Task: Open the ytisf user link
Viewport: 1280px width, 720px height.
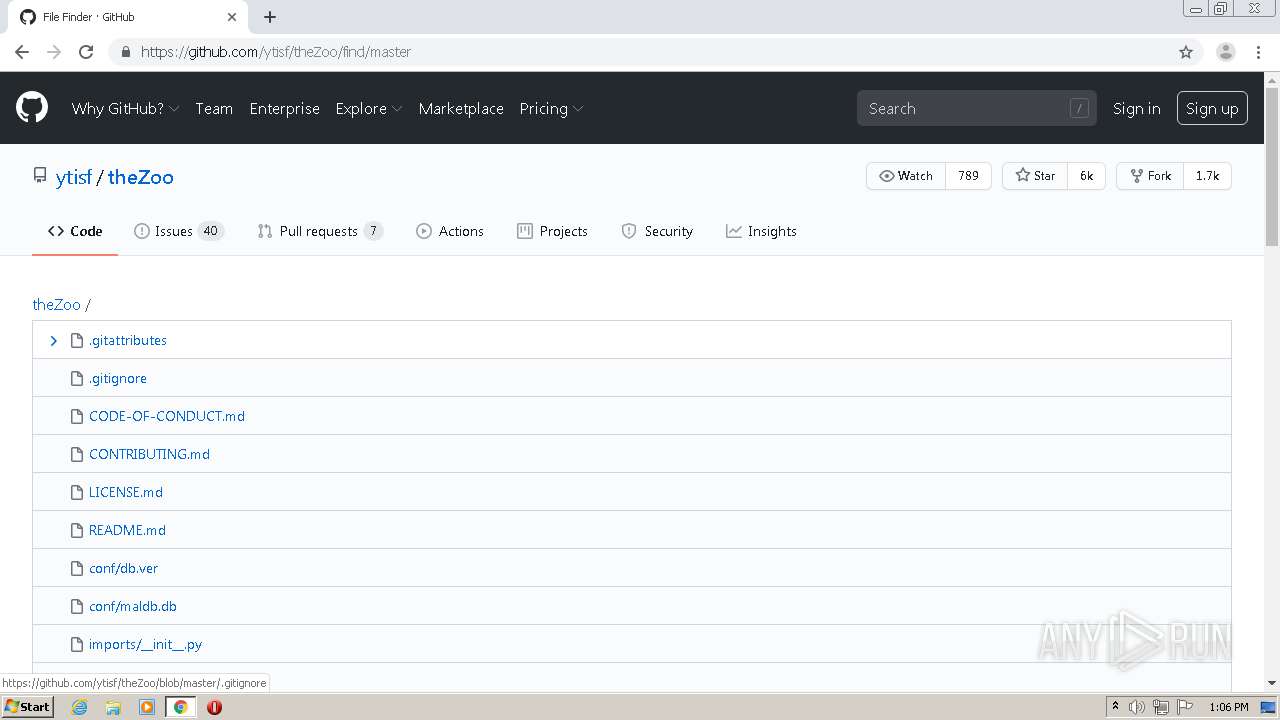Action: tap(73, 177)
